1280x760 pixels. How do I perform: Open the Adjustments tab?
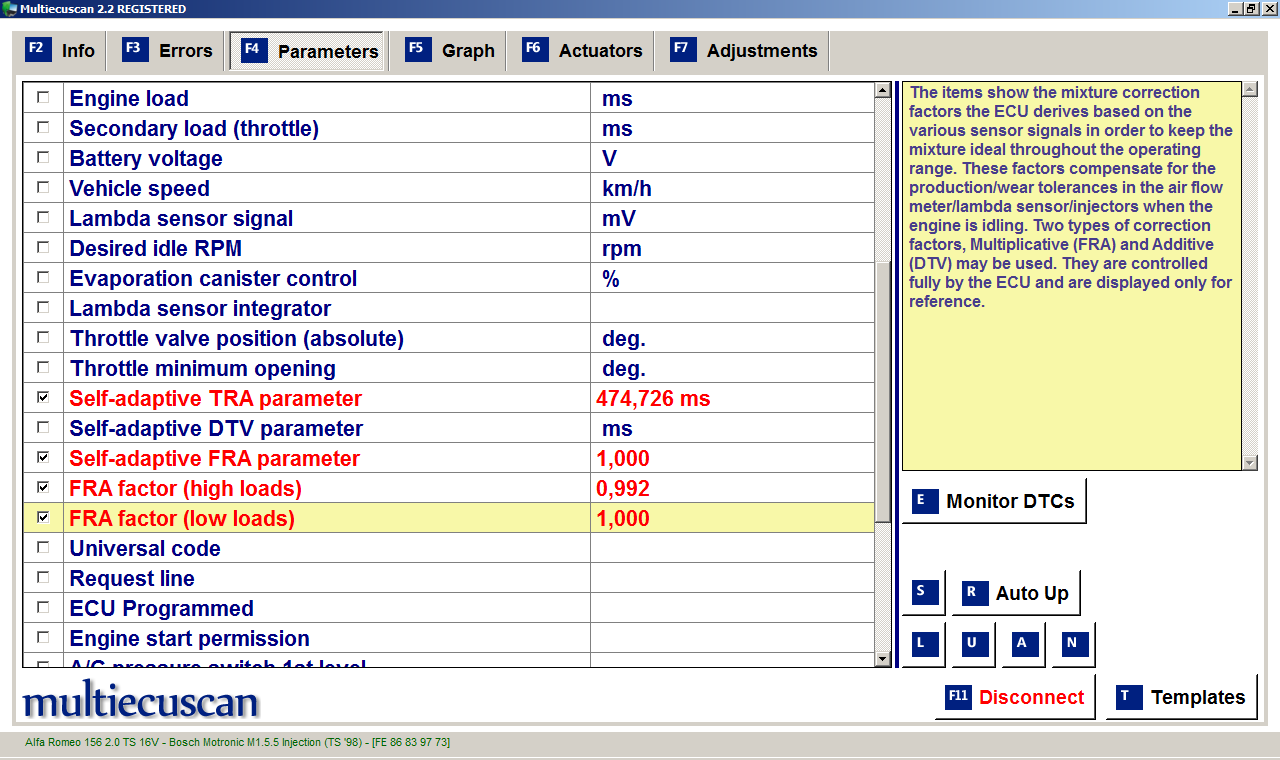click(744, 51)
